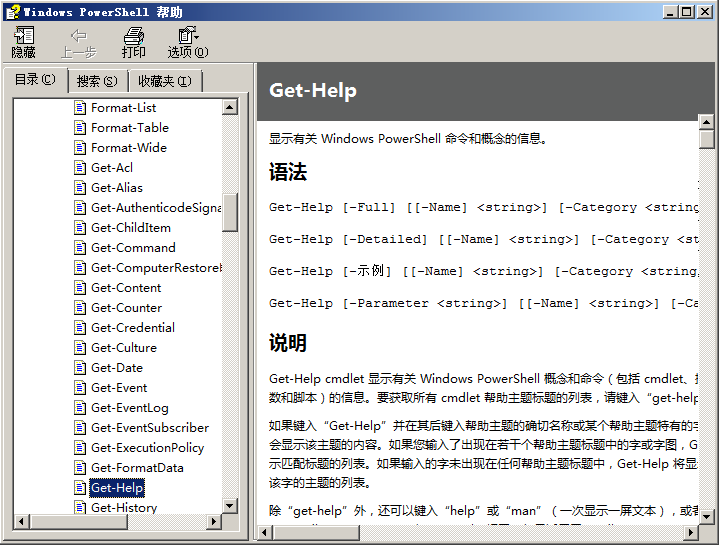
Task: Click the contents tree vertical scrollbar thumb
Action: (x=230, y=212)
